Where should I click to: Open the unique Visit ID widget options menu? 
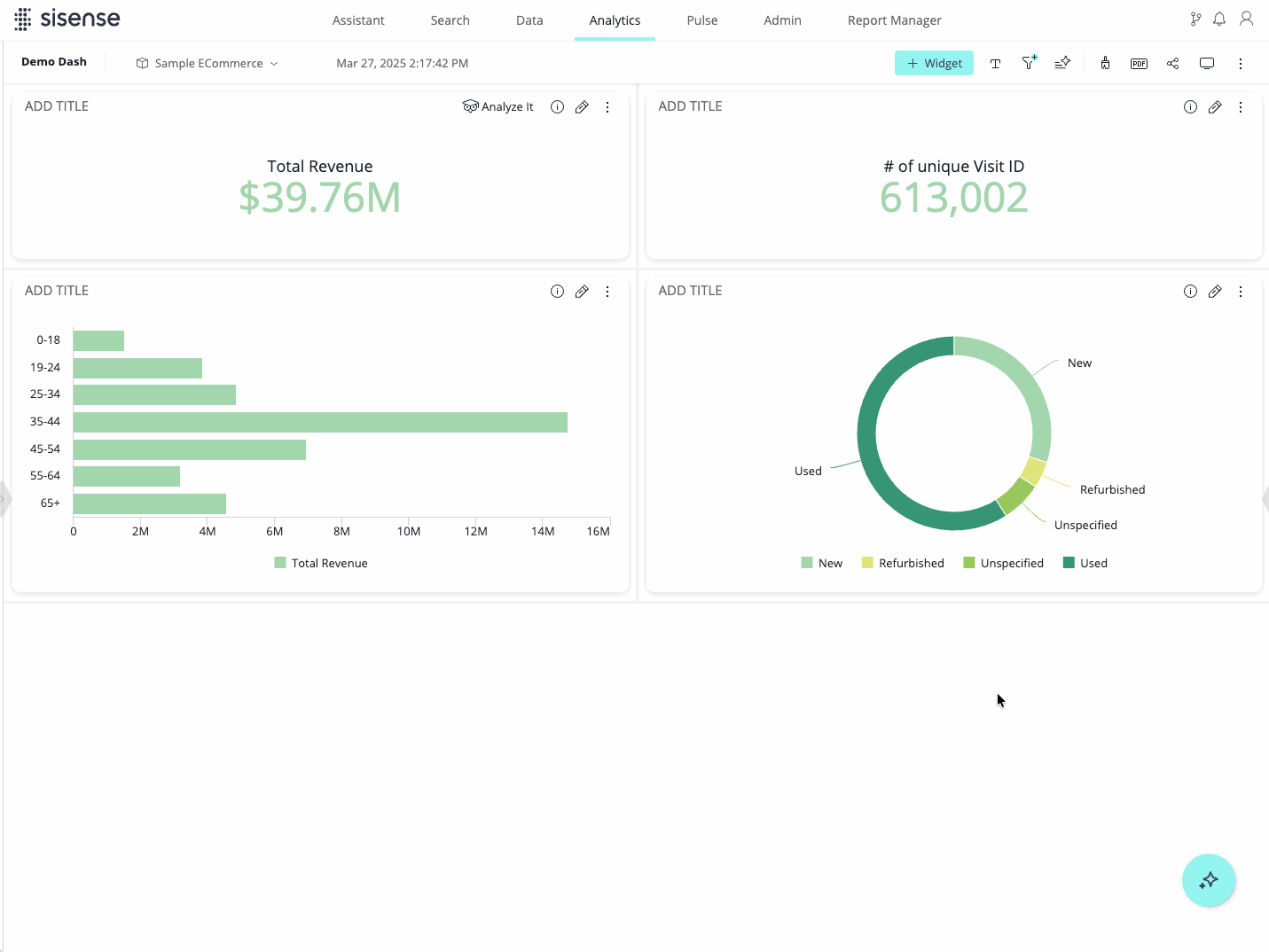click(x=1241, y=107)
